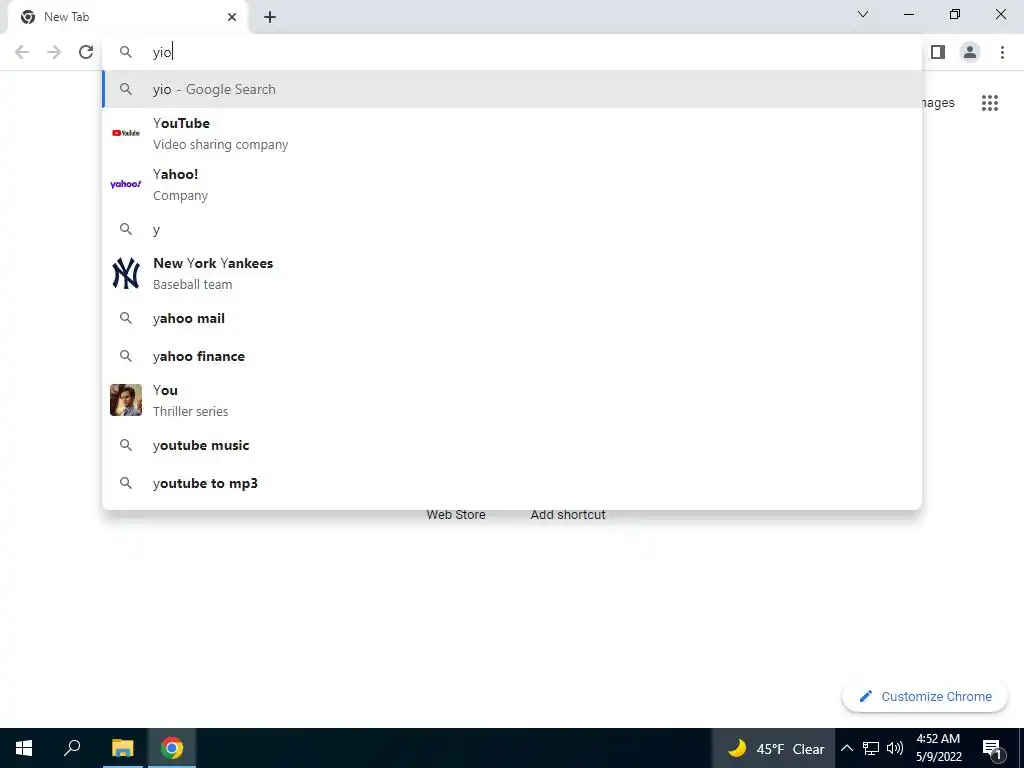Screen dimensions: 1024x768
Task: Open the Web Store shortcut
Action: point(456,515)
